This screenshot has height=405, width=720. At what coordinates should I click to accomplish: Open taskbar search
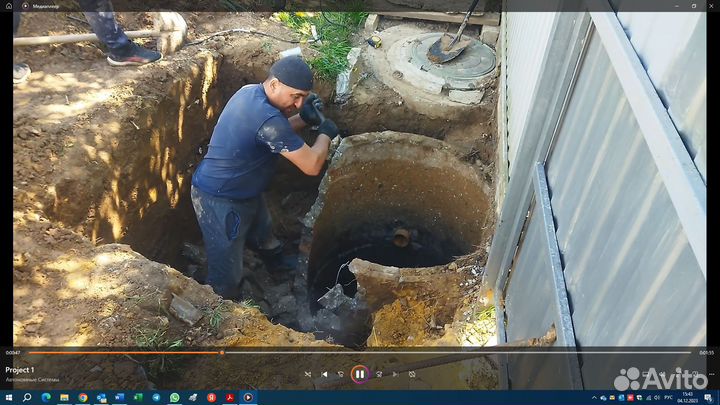(27, 397)
